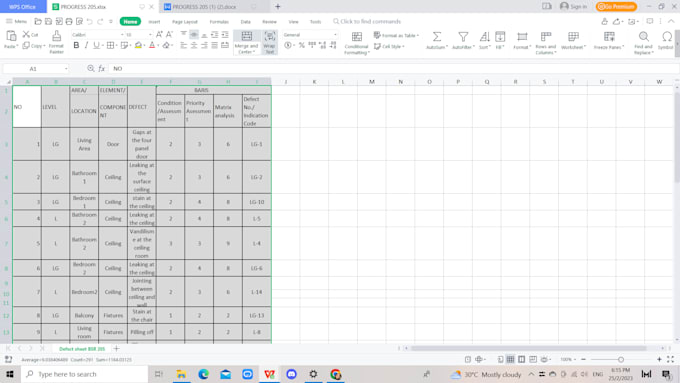This screenshot has width=680, height=383.
Task: Decrease font size with small A icon
Action: pos(169,34)
